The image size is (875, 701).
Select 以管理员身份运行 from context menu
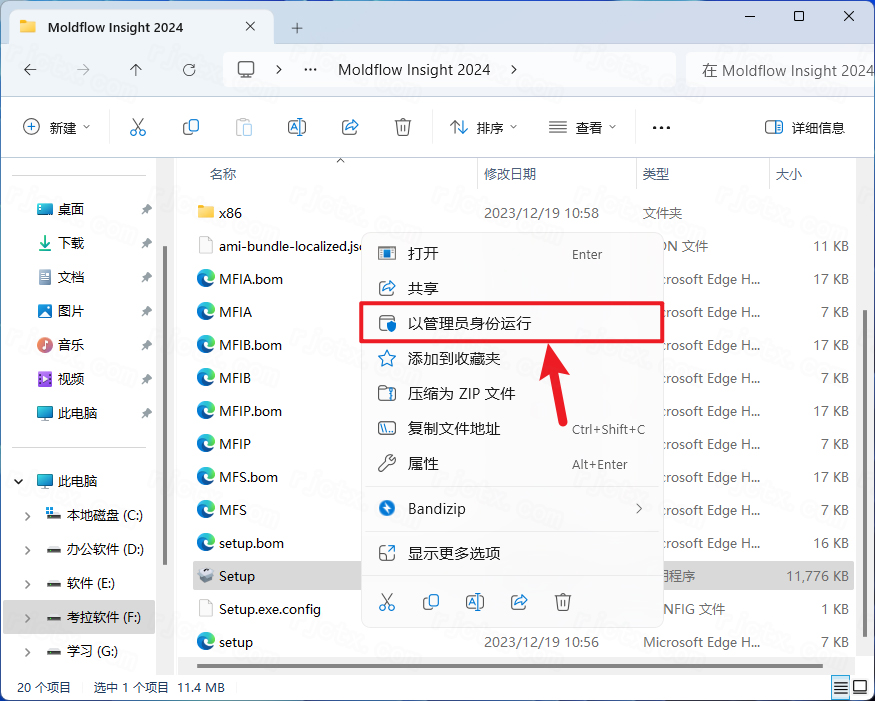[510, 323]
